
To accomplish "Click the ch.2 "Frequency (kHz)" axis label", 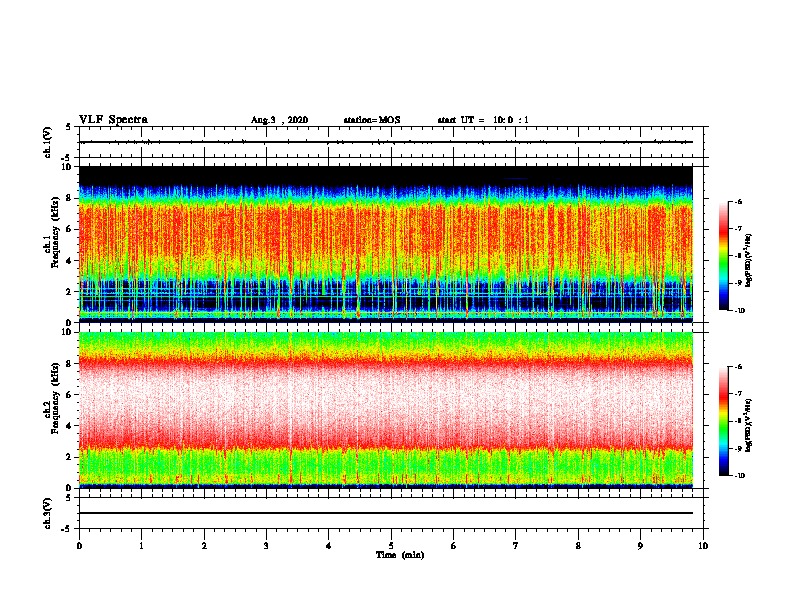I will [55, 398].
